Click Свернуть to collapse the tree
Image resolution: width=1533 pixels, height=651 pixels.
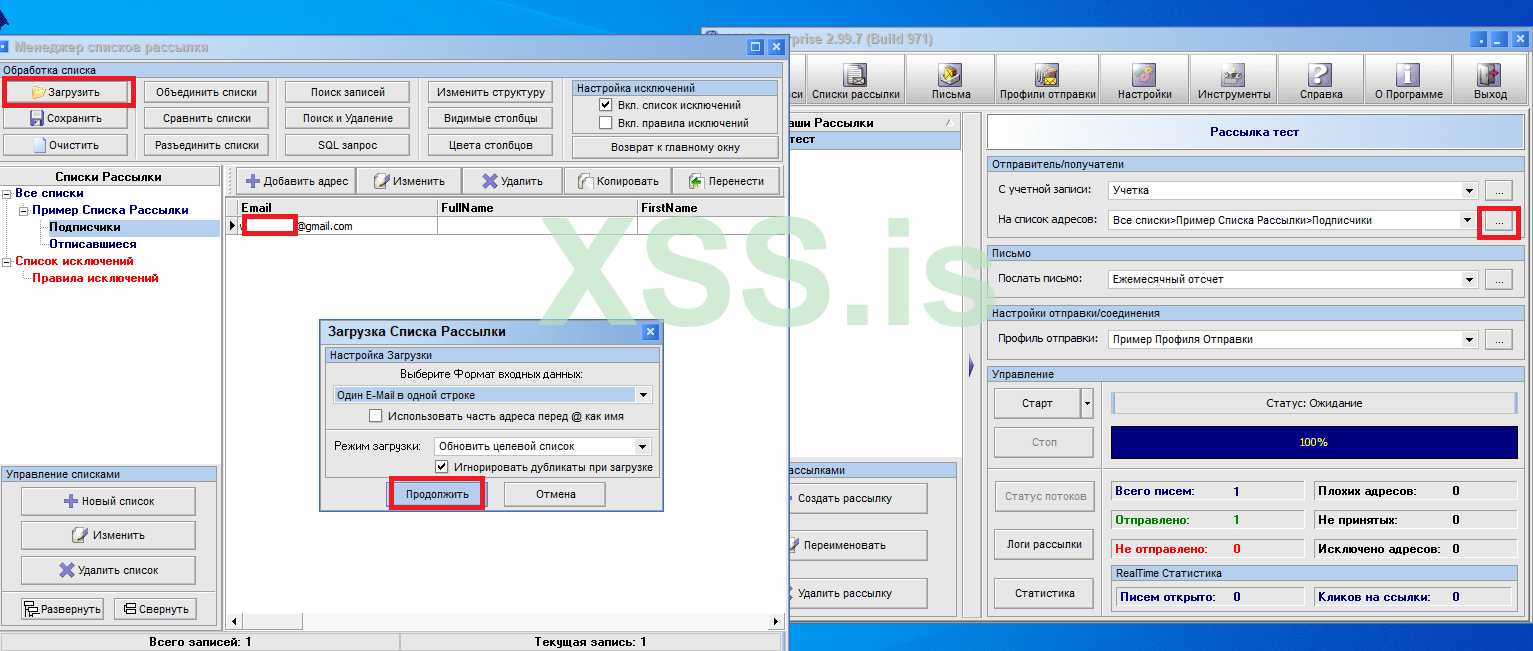[155, 609]
